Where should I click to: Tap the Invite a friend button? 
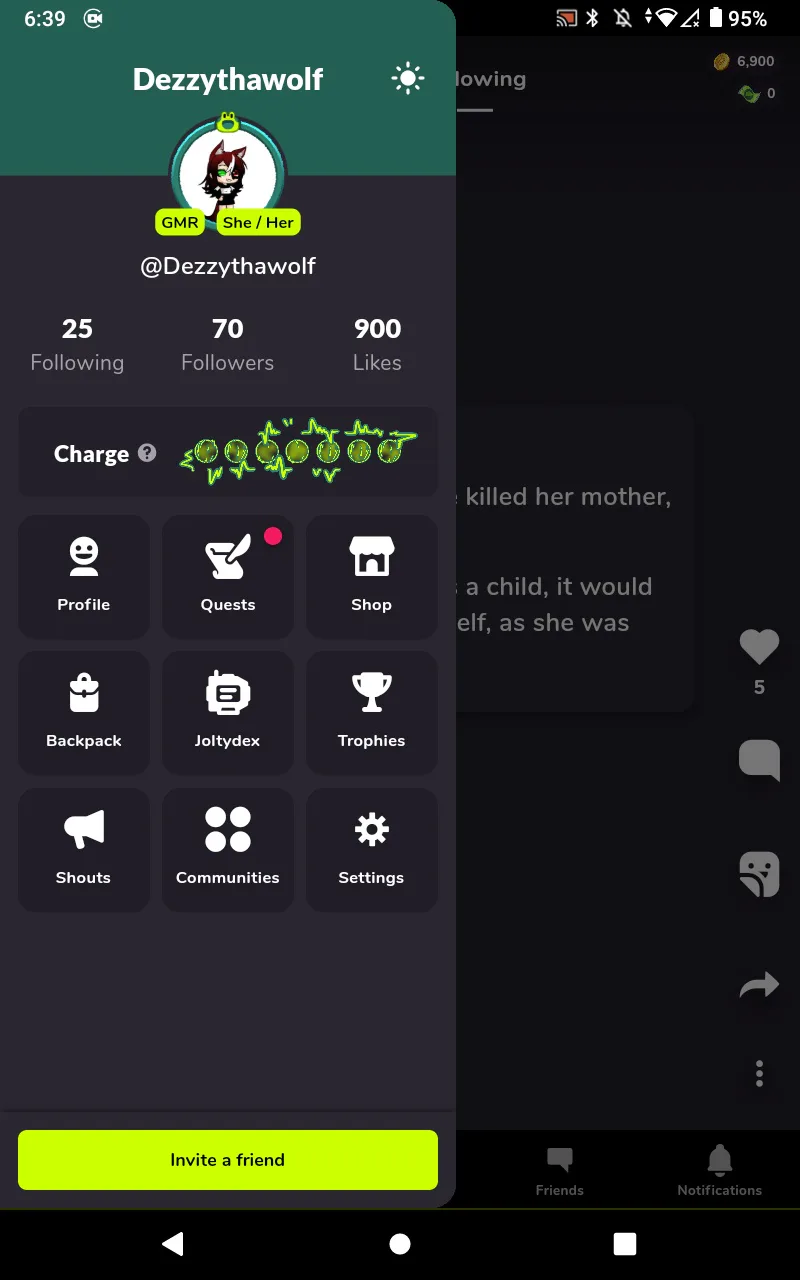click(x=228, y=1160)
